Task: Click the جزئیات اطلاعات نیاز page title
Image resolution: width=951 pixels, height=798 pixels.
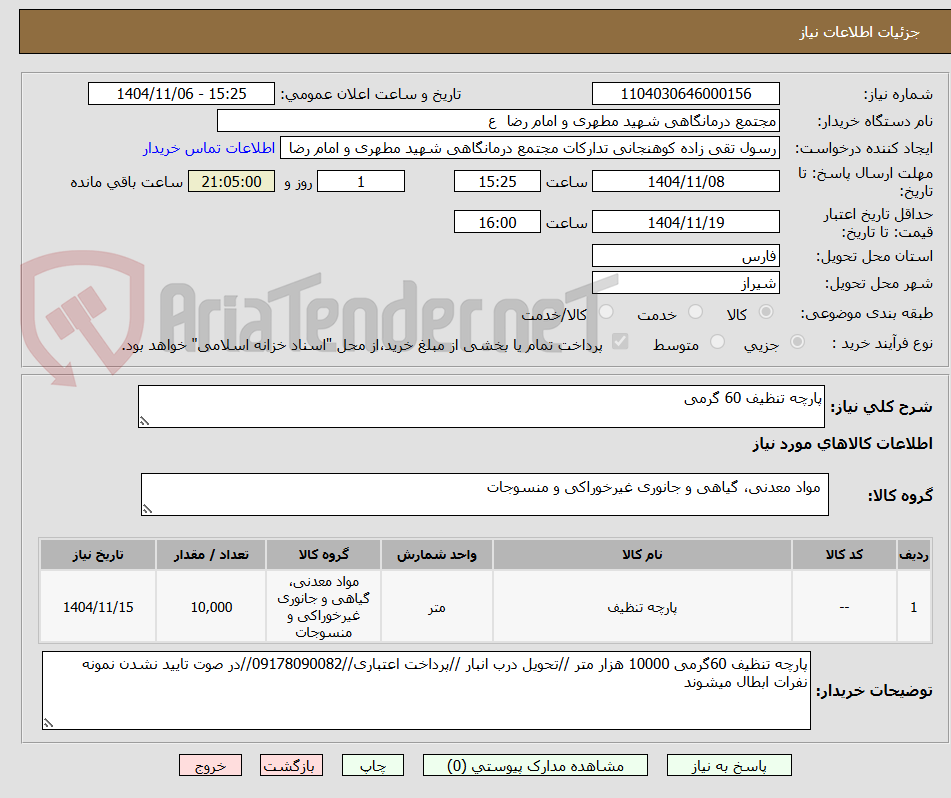Action: 859,32
